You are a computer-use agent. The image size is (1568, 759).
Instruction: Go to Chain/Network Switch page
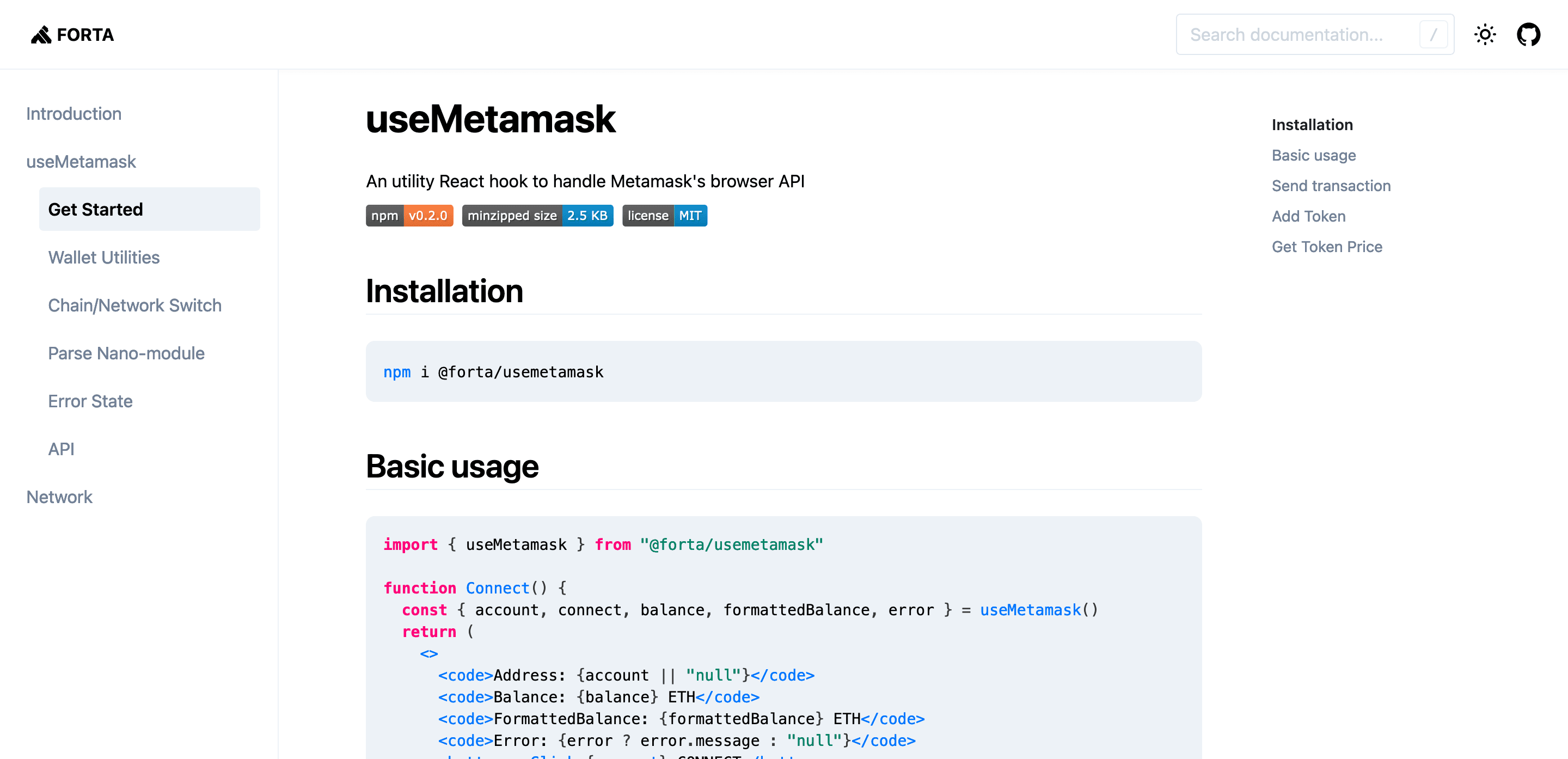coord(134,305)
